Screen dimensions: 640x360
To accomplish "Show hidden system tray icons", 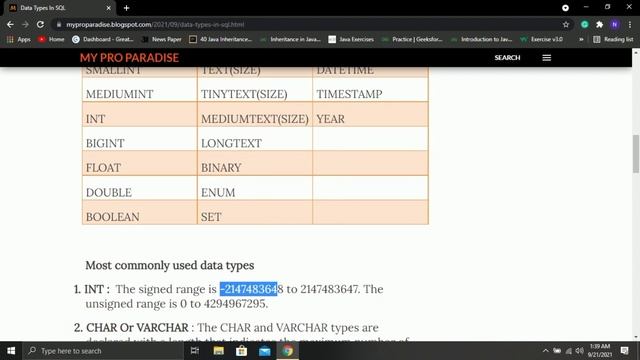I will 545,351.
